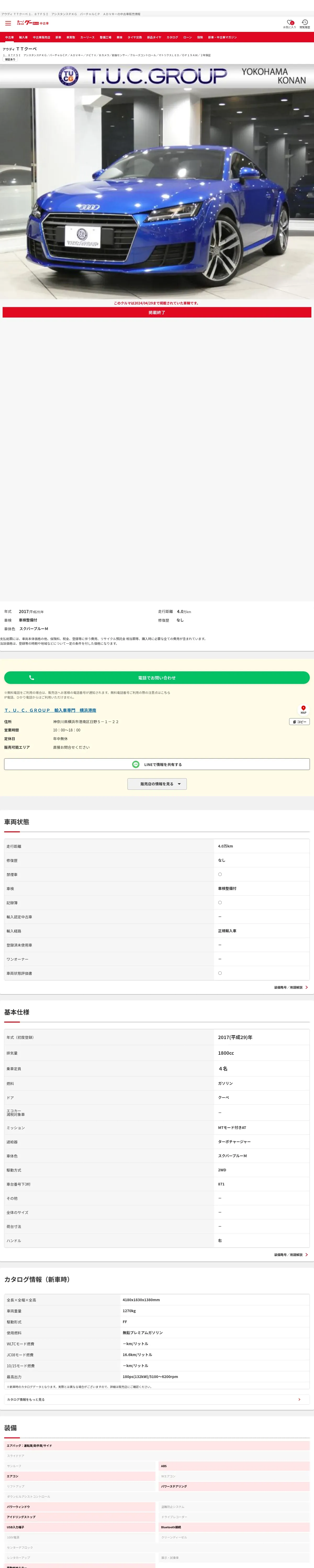Click the アイドリングストップ equipment cell

[x=80, y=1517]
